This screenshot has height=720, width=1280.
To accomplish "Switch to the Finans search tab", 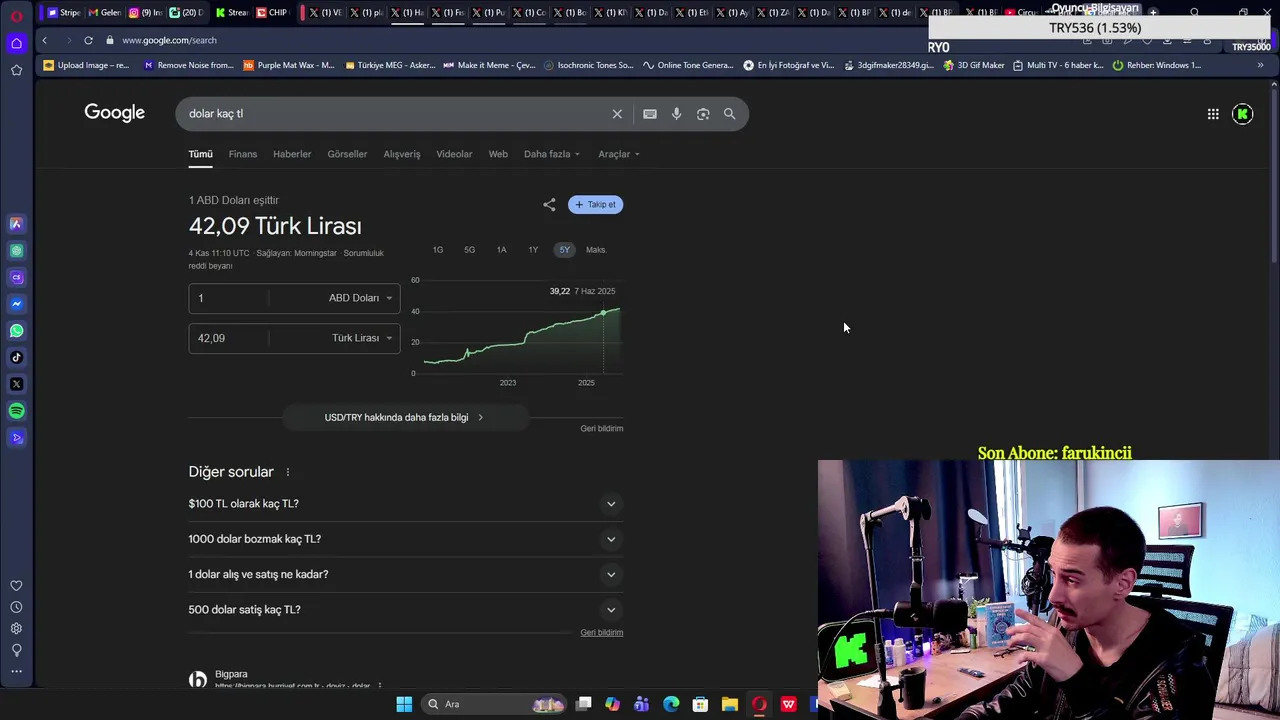I will click(243, 154).
